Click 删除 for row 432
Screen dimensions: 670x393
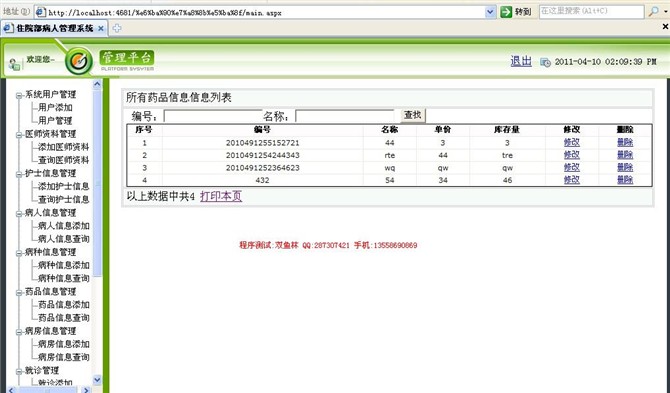pos(625,180)
